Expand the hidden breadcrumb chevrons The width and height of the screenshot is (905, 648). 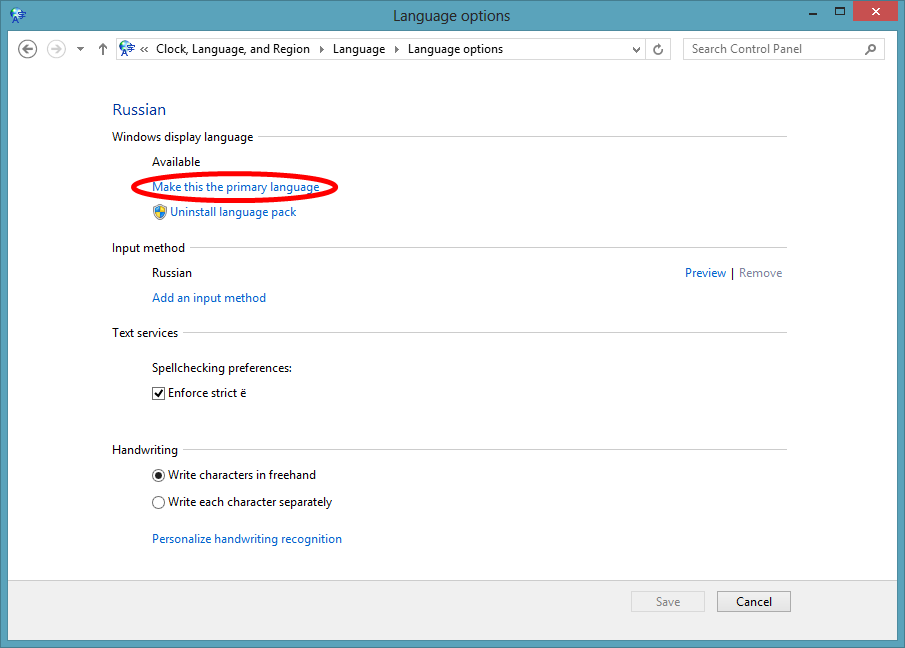pyautogui.click(x=145, y=49)
